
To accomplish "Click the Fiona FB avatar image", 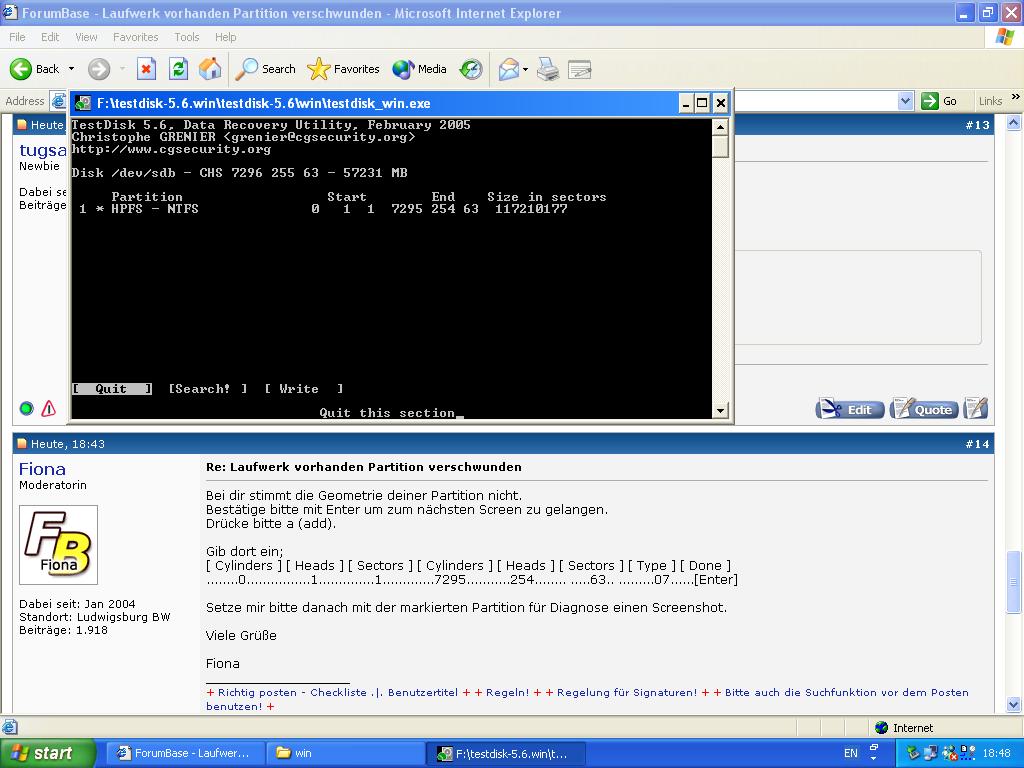I will (58, 545).
